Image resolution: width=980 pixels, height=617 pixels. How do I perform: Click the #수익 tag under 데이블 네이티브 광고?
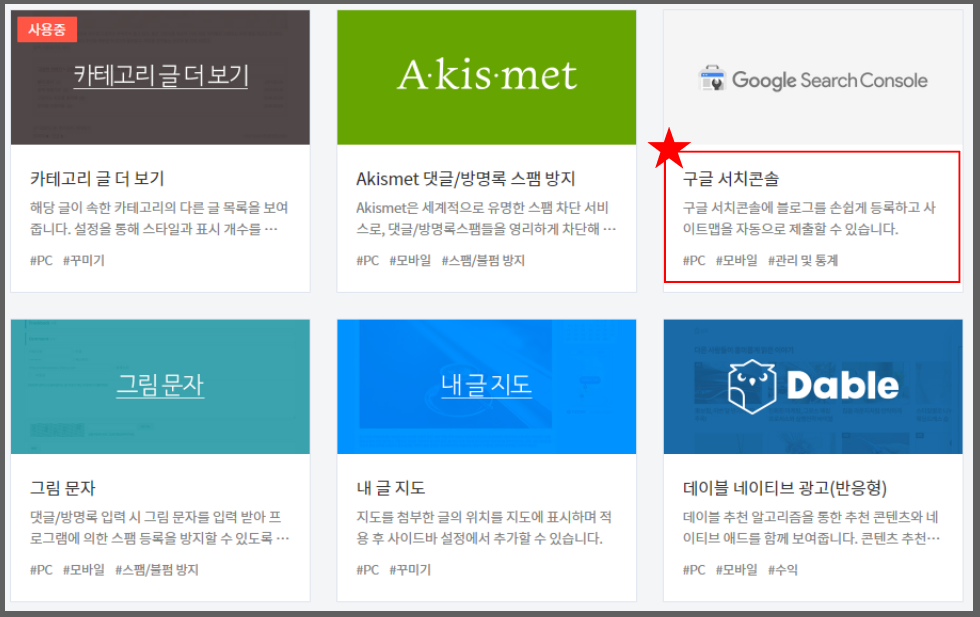[782, 569]
